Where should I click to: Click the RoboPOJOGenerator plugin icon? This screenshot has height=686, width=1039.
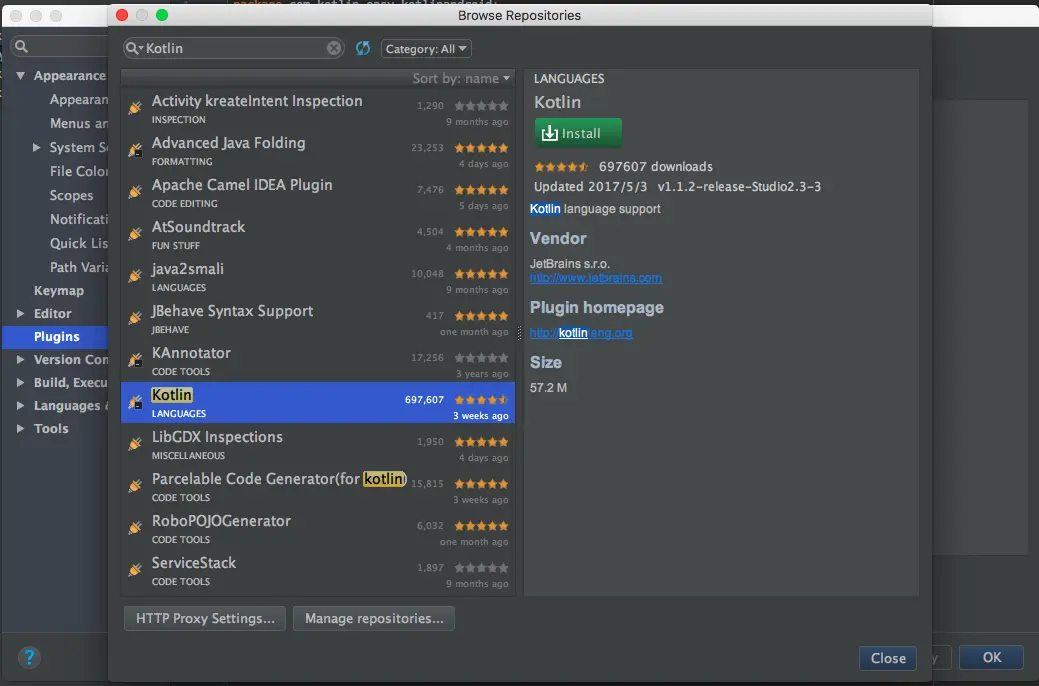point(135,528)
